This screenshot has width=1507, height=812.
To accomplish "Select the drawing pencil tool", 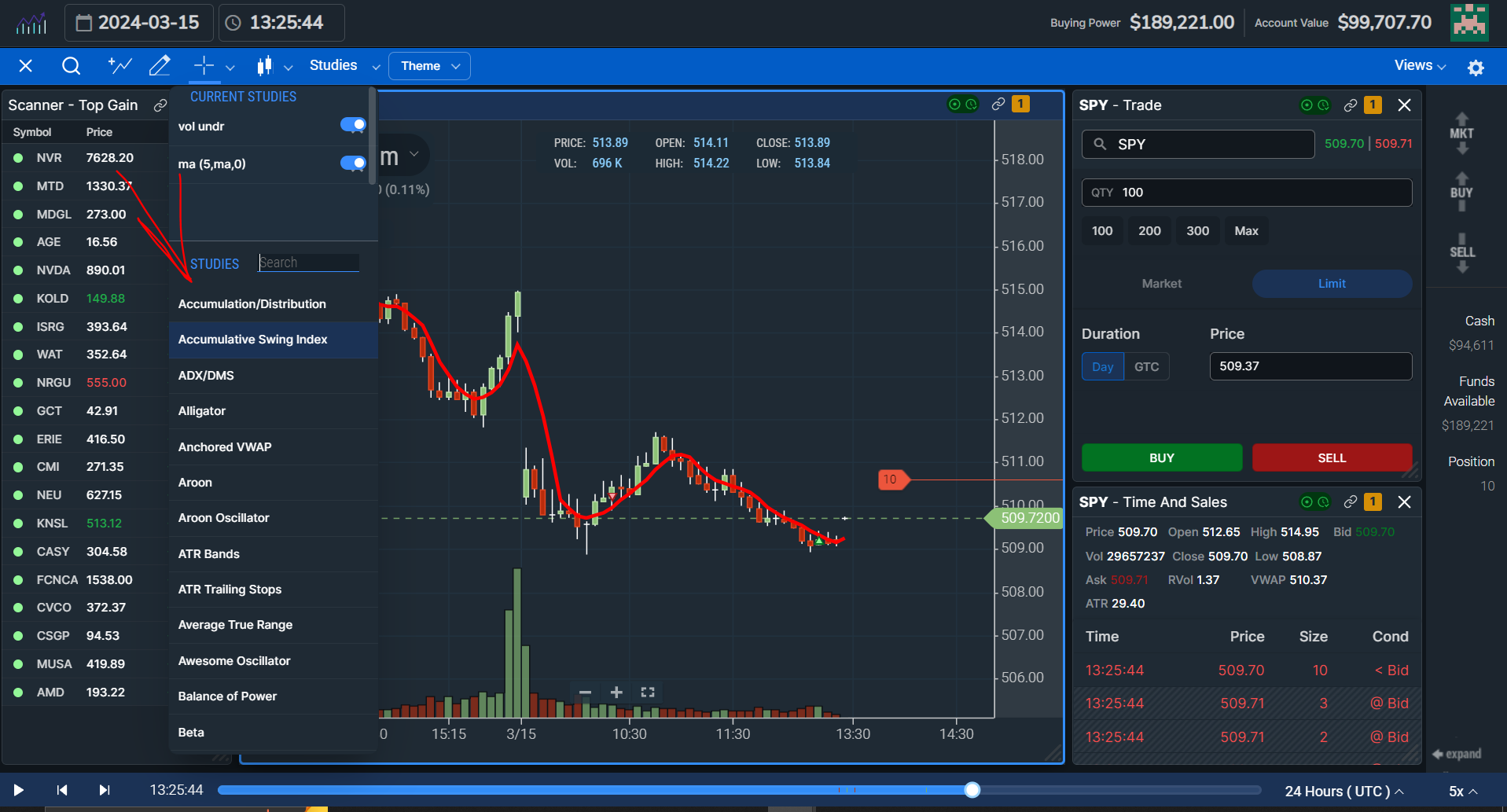I will (160, 66).
